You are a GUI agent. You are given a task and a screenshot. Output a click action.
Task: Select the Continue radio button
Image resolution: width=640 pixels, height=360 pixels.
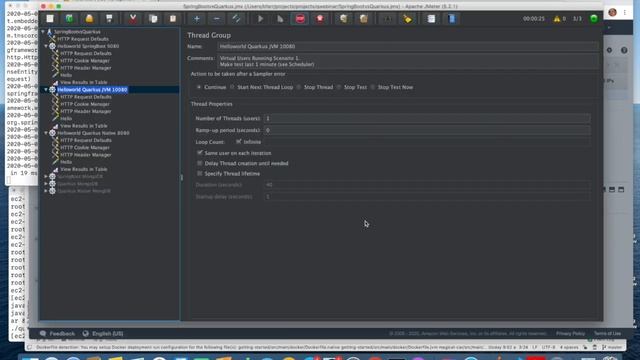199,87
